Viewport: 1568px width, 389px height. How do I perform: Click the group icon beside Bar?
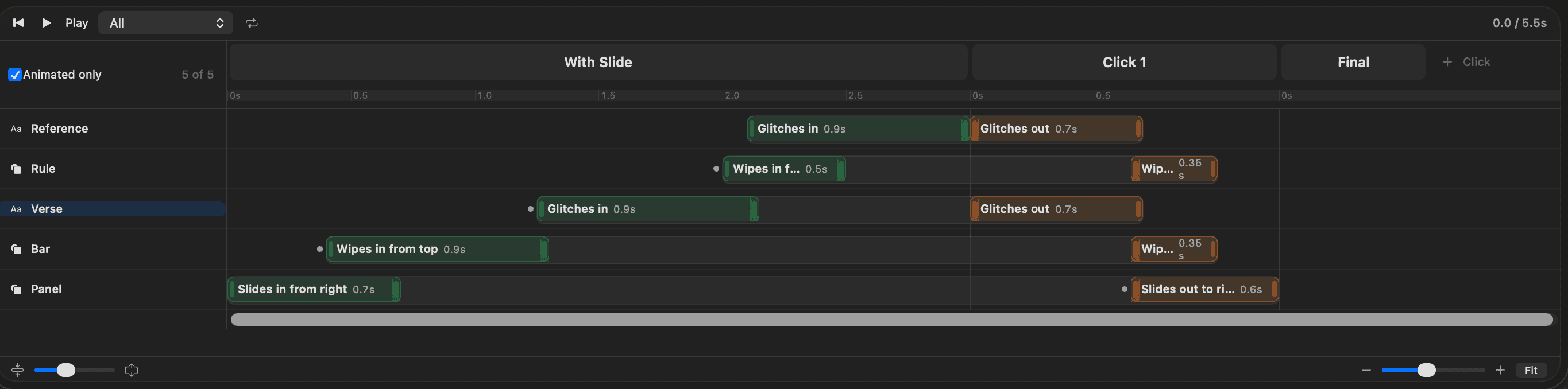coord(17,249)
